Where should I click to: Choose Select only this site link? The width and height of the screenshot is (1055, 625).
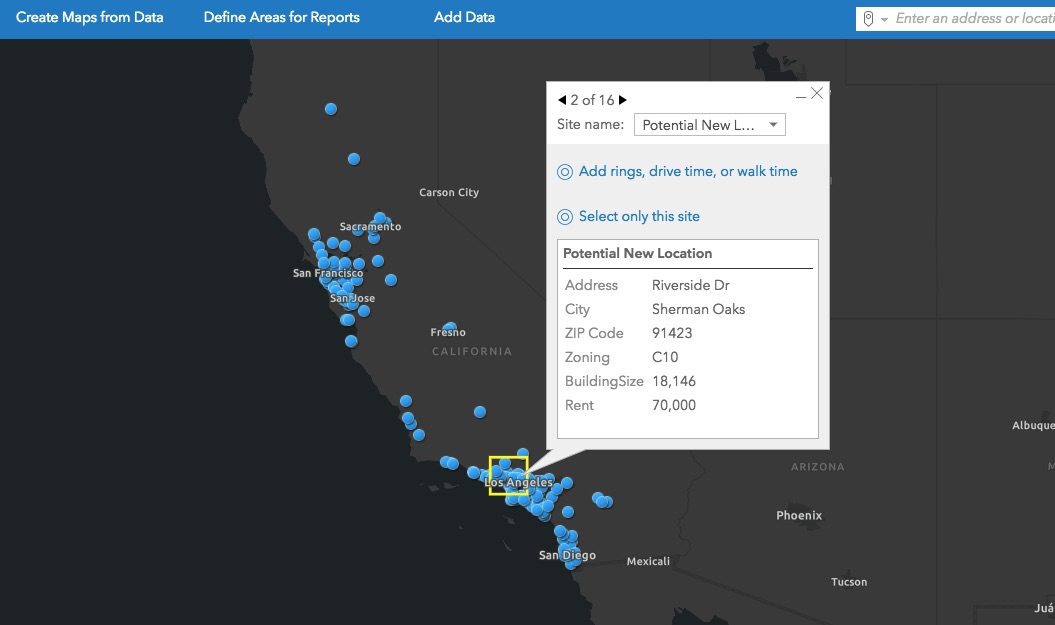(639, 217)
